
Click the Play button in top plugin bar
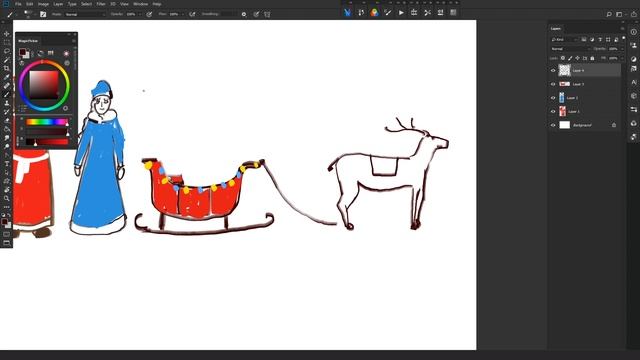click(401, 13)
